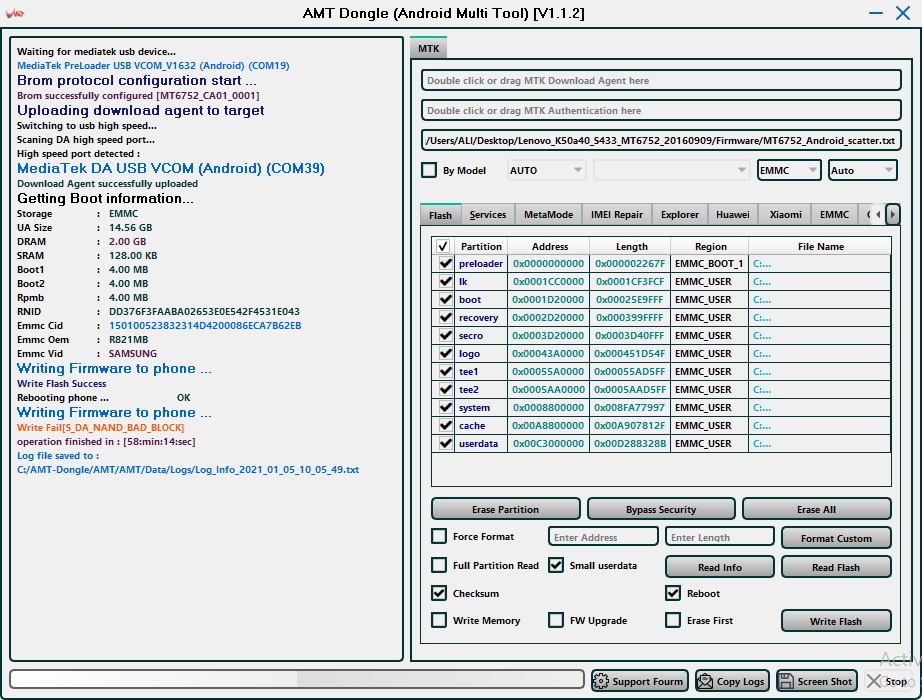Uncheck the preloader partition checkbox
922x700 pixels.
[445, 264]
